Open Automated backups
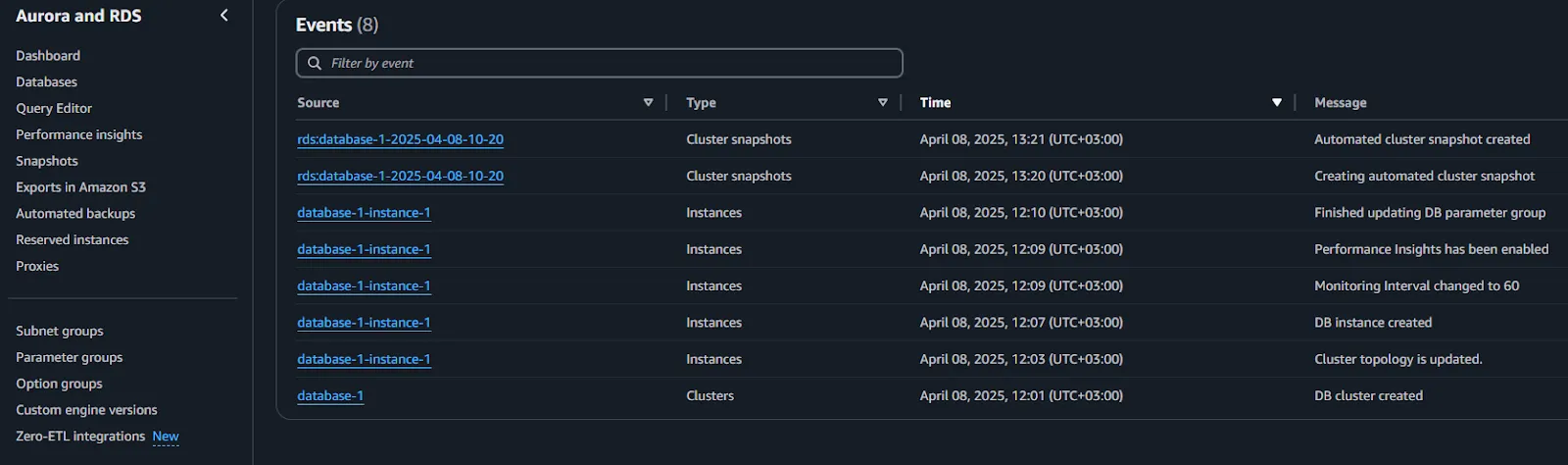Viewport: 1568px width, 465px height. 75,213
